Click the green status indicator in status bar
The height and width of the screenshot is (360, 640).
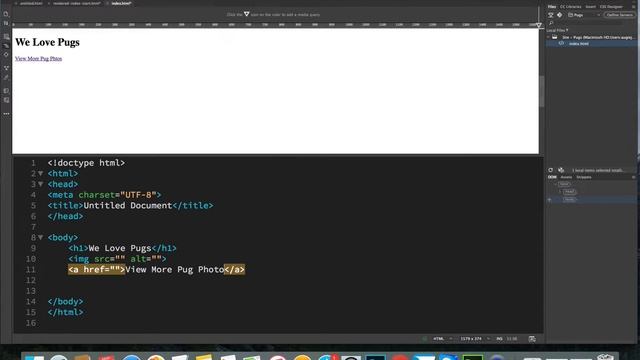pos(424,339)
